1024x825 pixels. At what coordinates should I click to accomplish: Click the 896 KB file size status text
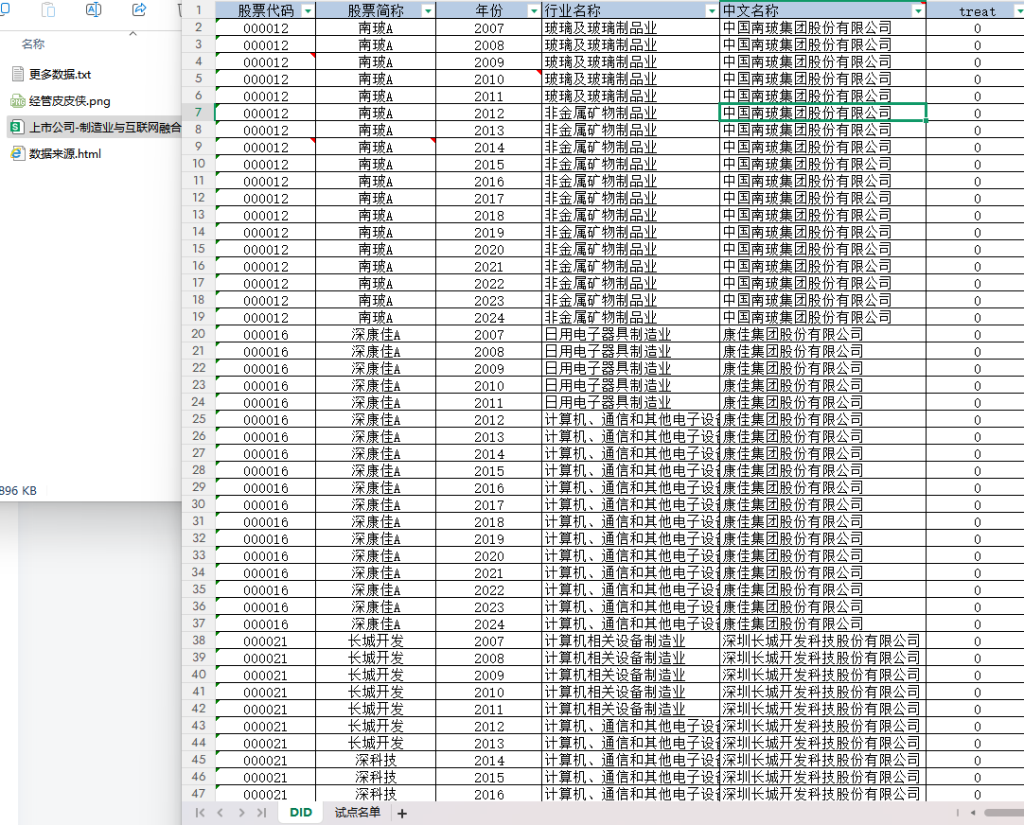pyautogui.click(x=18, y=491)
